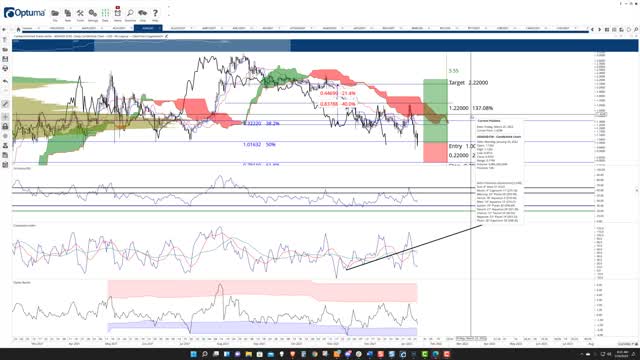640x360 pixels.
Task: Select the black trend line in the oscillator pane
Action: (x=413, y=247)
